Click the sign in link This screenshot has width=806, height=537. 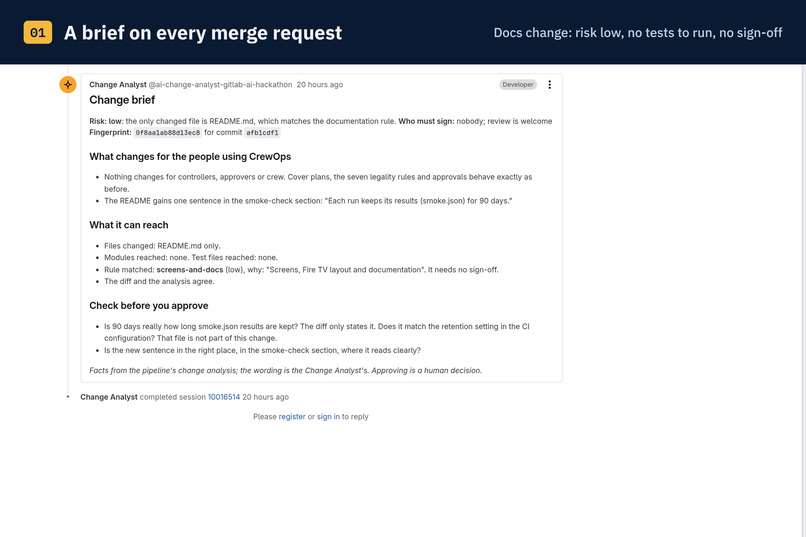pos(328,417)
